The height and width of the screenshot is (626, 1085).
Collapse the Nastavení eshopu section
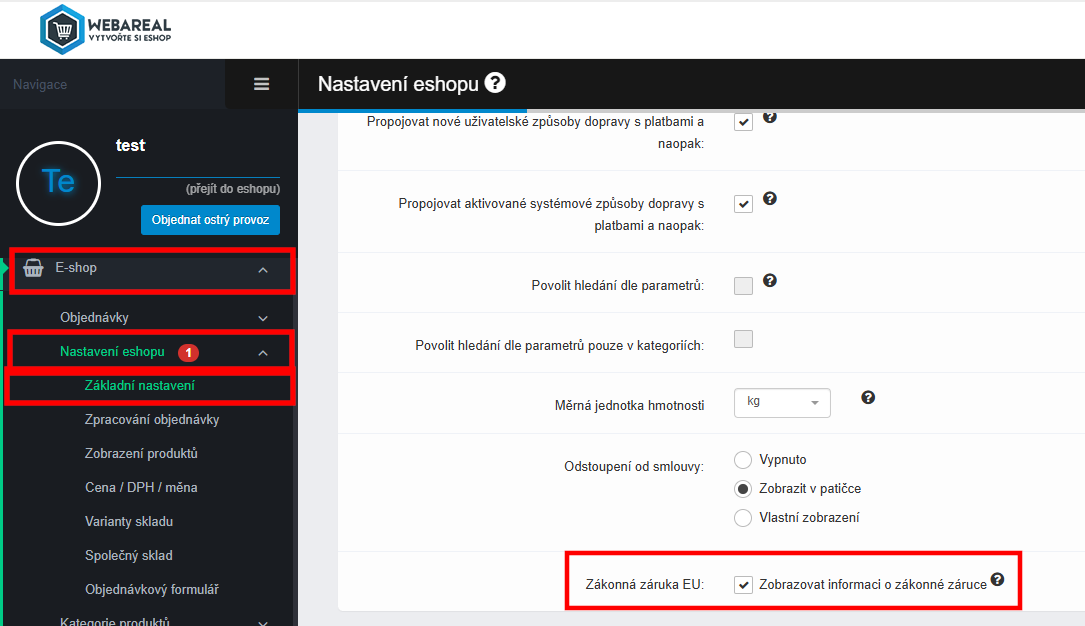[263, 353]
